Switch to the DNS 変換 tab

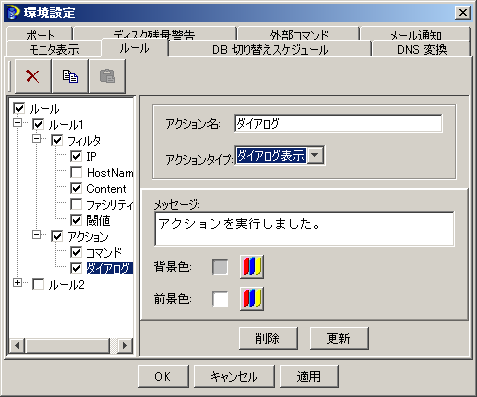click(422, 49)
